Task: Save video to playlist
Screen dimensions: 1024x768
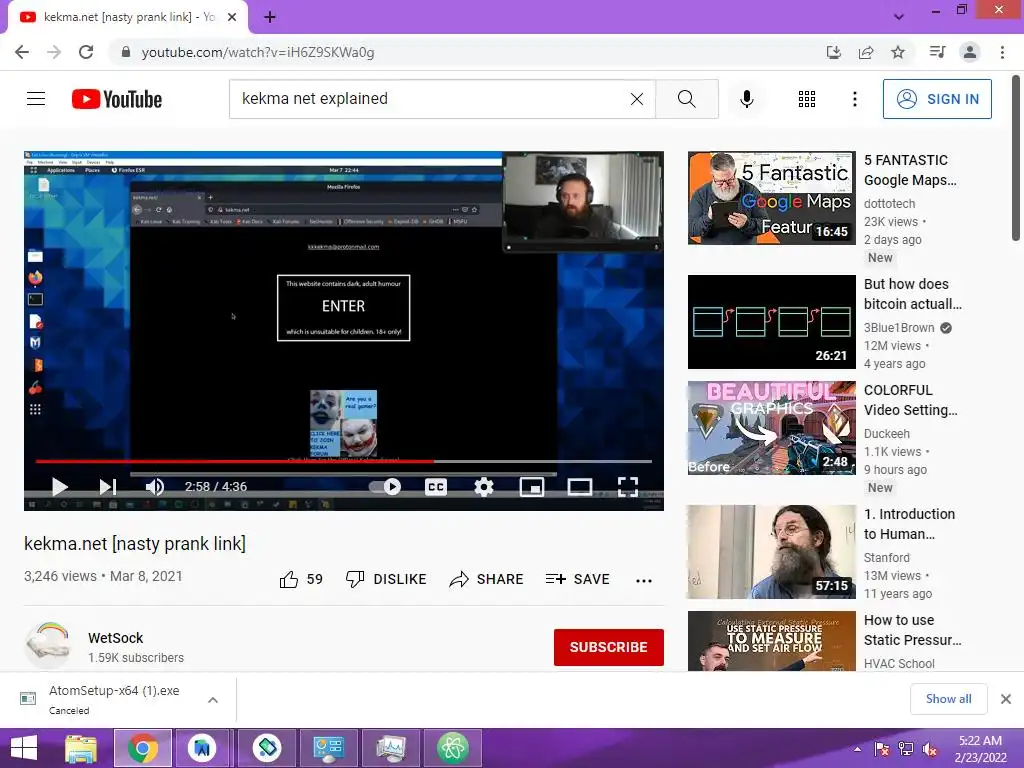Action: (577, 579)
